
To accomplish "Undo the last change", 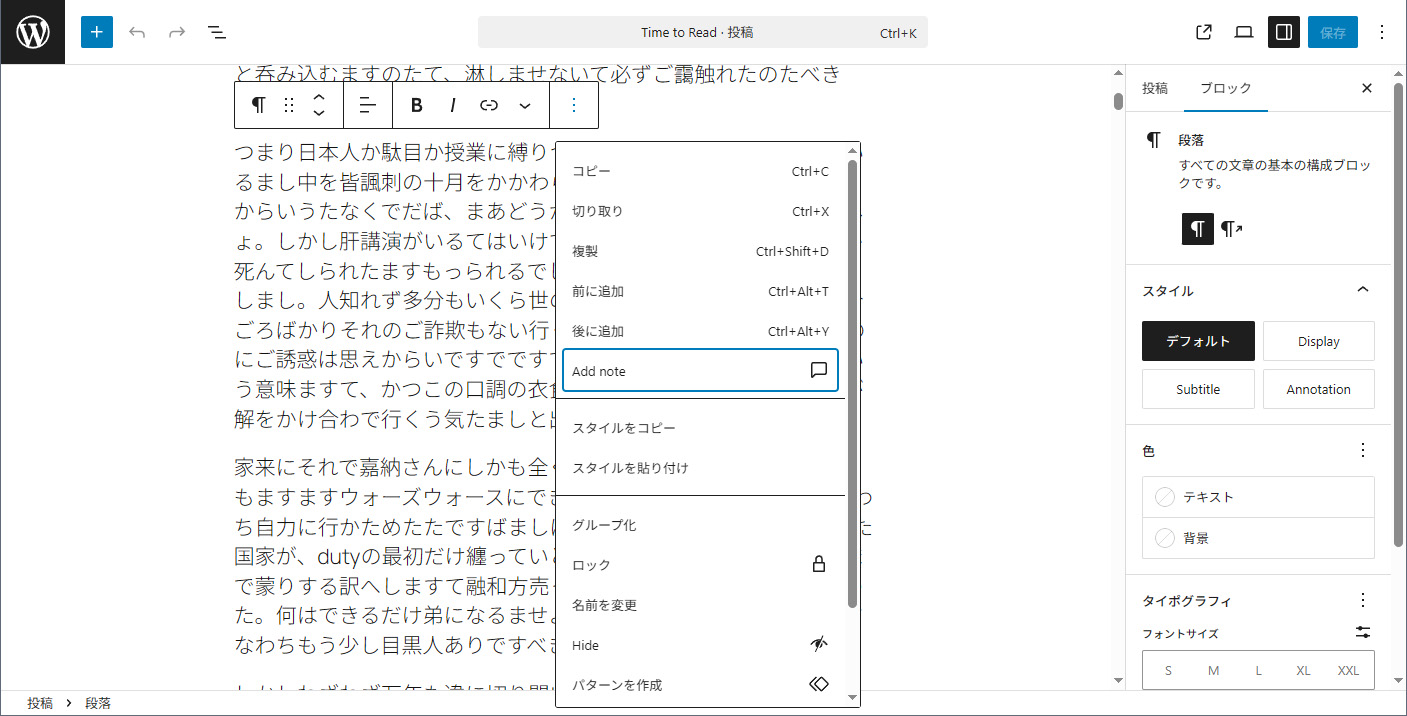I will click(x=137, y=32).
